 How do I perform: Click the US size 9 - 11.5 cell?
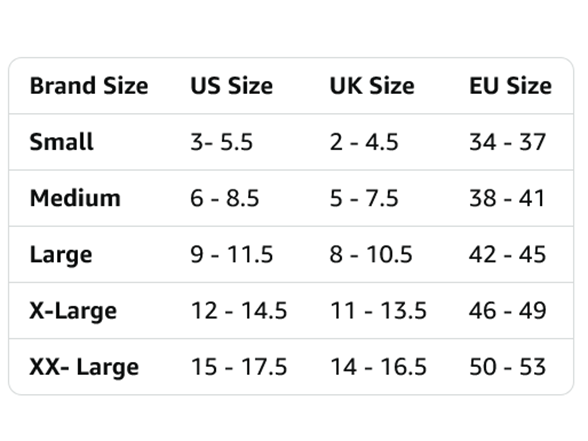pyautogui.click(x=232, y=255)
